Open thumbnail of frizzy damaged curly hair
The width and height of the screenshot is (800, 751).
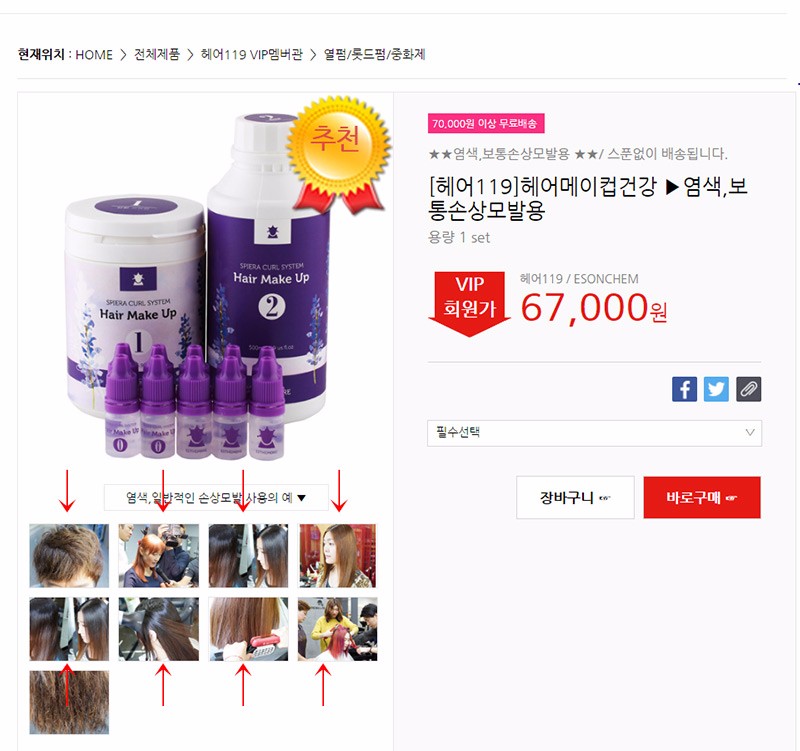point(69,703)
